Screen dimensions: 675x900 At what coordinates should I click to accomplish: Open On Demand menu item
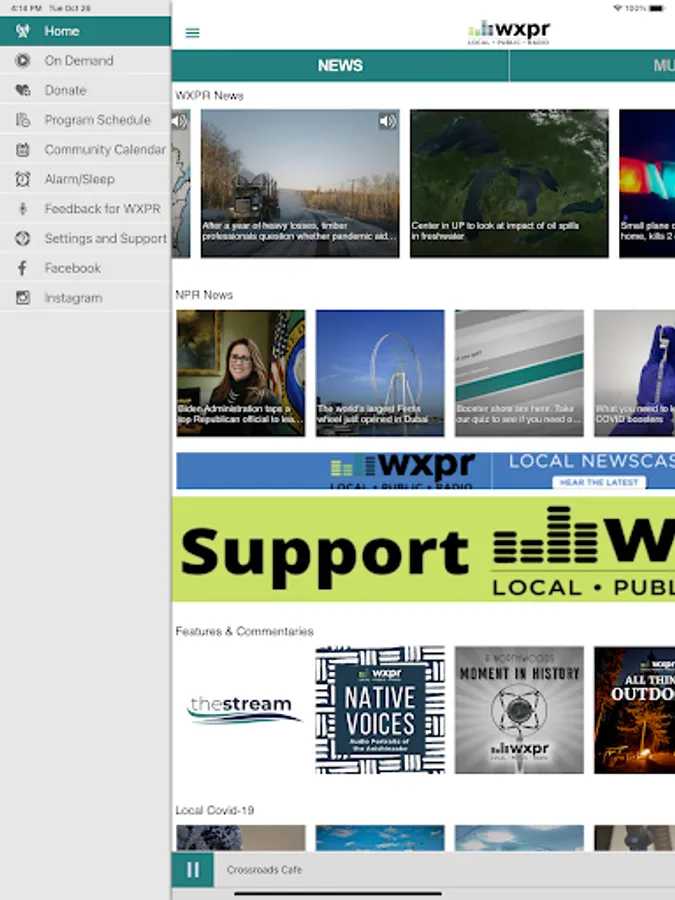coord(86,60)
